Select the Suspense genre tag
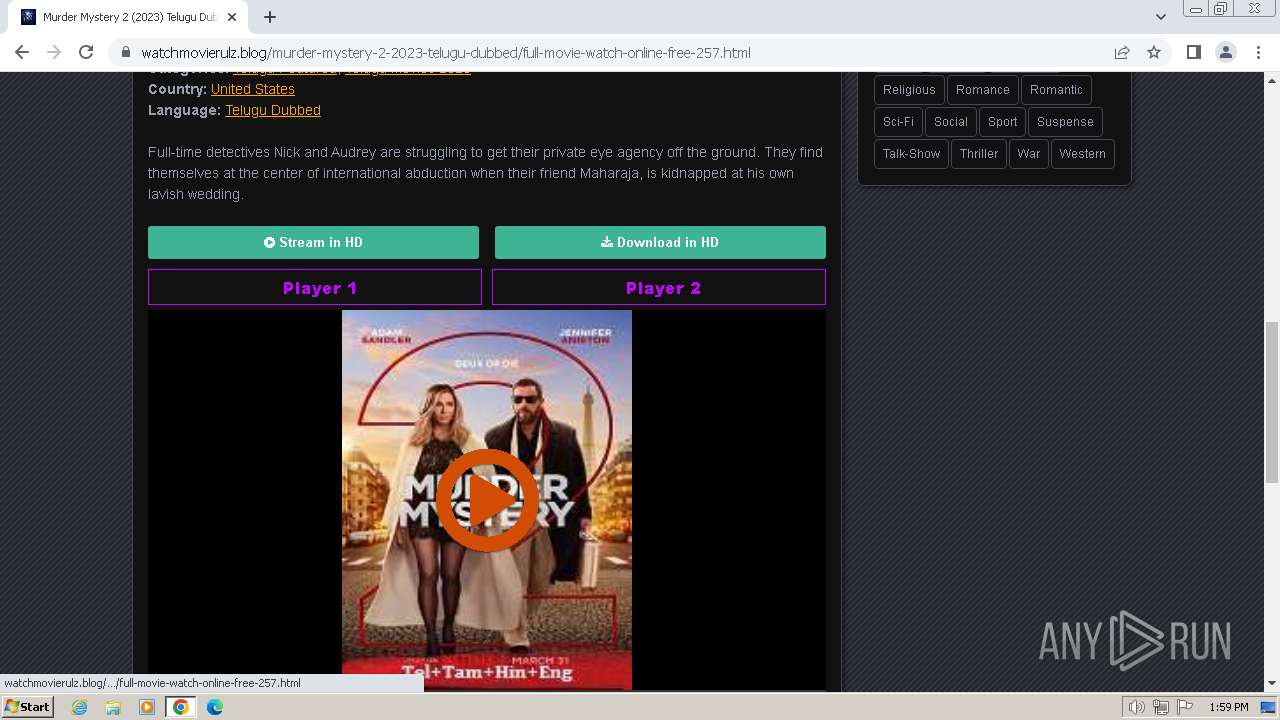This screenshot has width=1280, height=720. 1065,122
